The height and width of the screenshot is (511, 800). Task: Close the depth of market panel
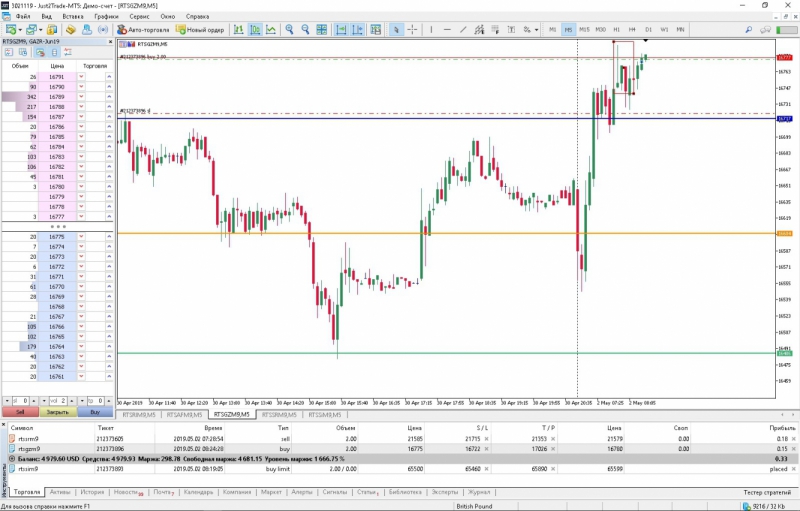point(110,41)
